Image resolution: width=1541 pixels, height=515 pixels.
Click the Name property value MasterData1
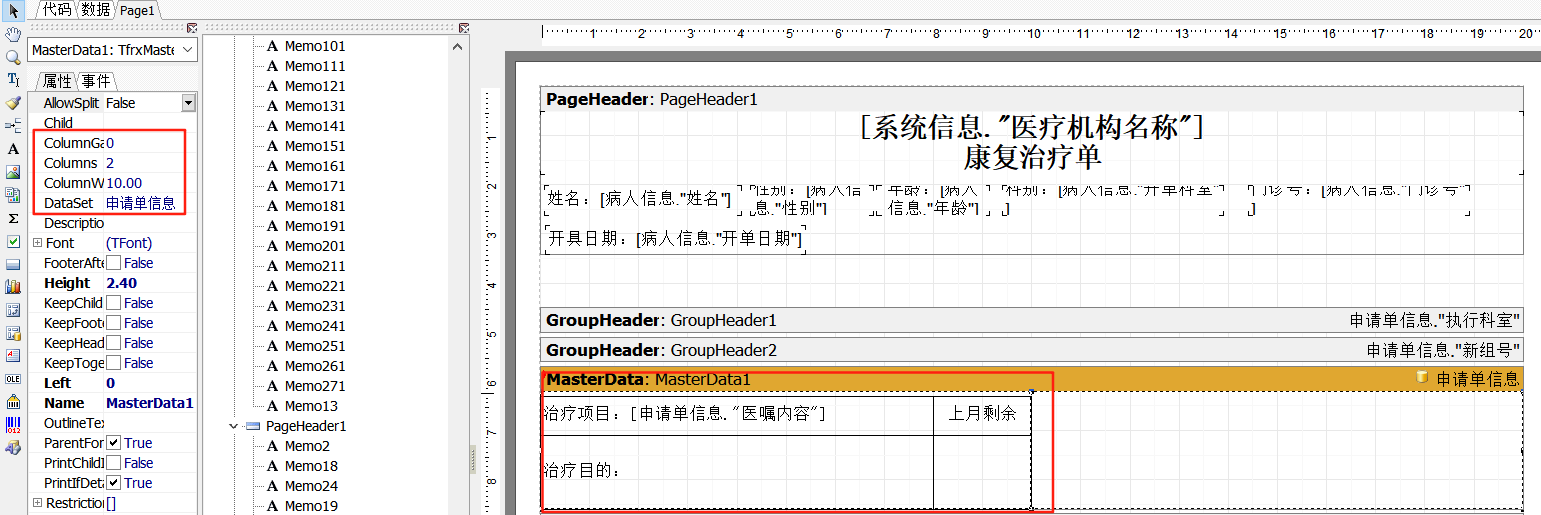click(x=150, y=403)
